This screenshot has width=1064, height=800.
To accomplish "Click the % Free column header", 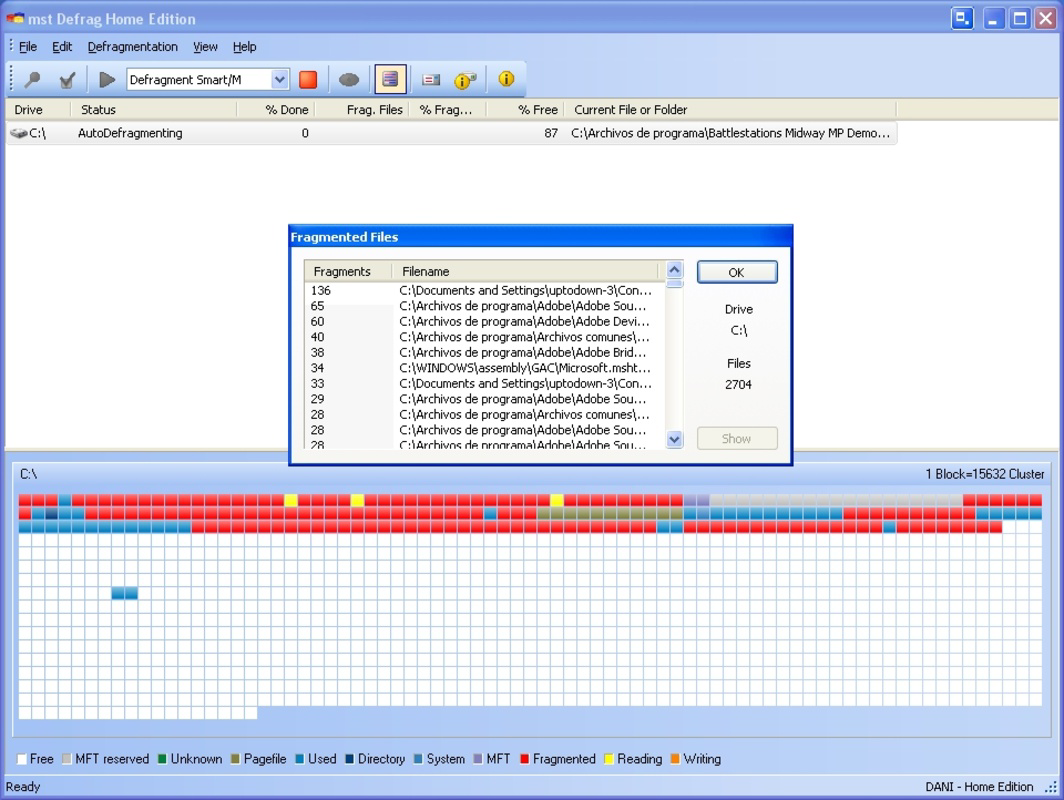I will tap(525, 110).
